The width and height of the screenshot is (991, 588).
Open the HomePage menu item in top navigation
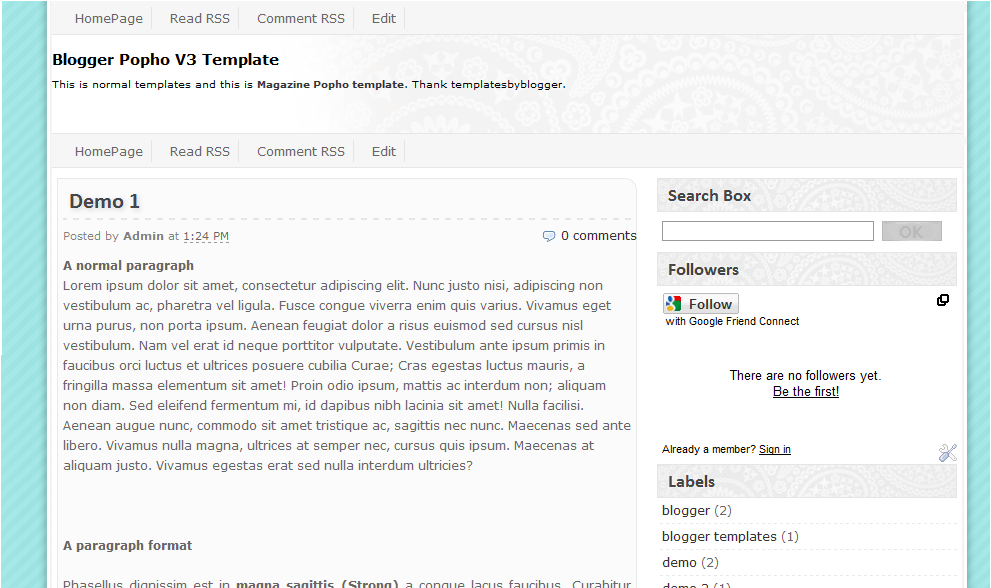108,18
